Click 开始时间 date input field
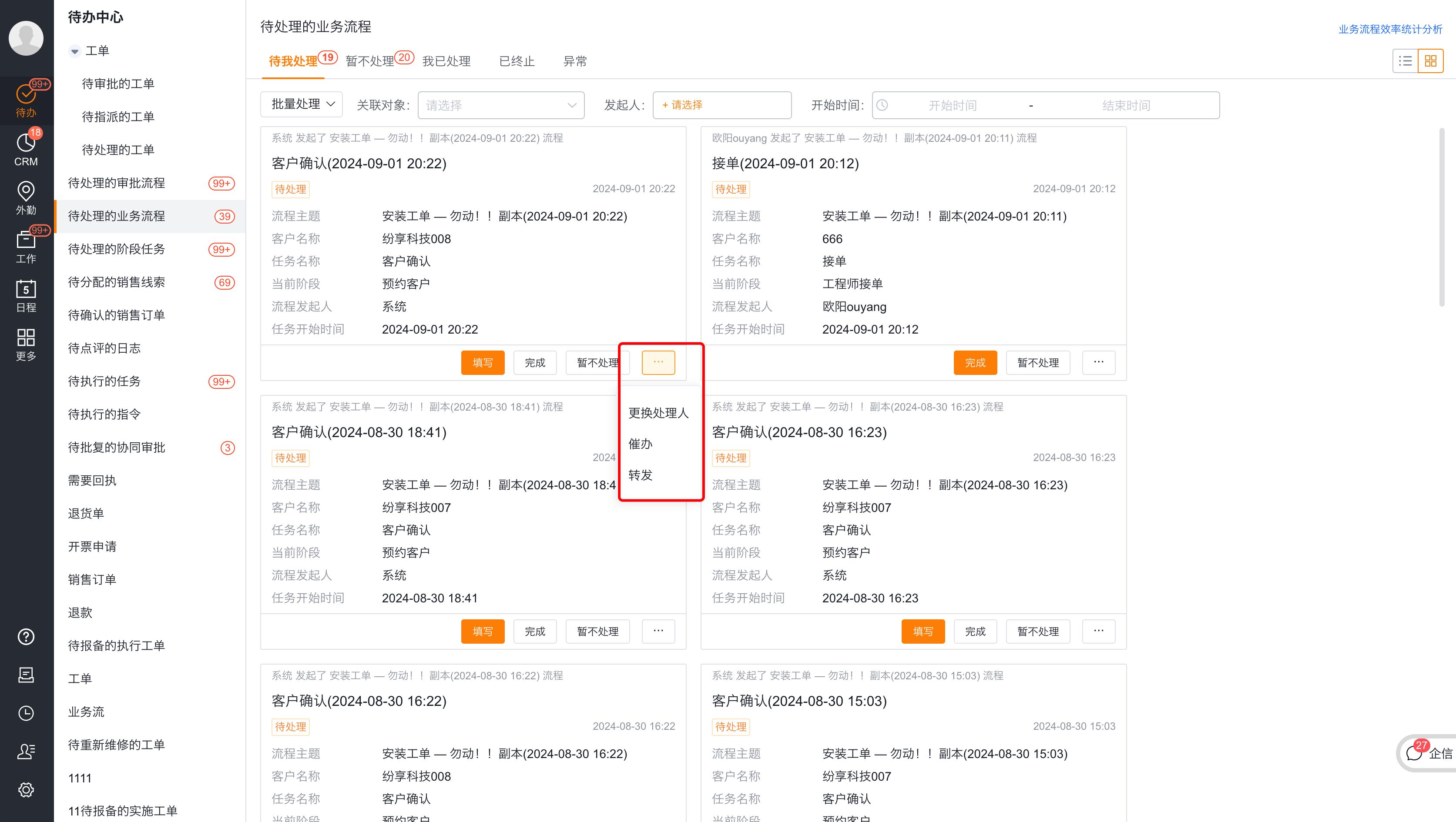The image size is (1456, 822). pos(955,105)
